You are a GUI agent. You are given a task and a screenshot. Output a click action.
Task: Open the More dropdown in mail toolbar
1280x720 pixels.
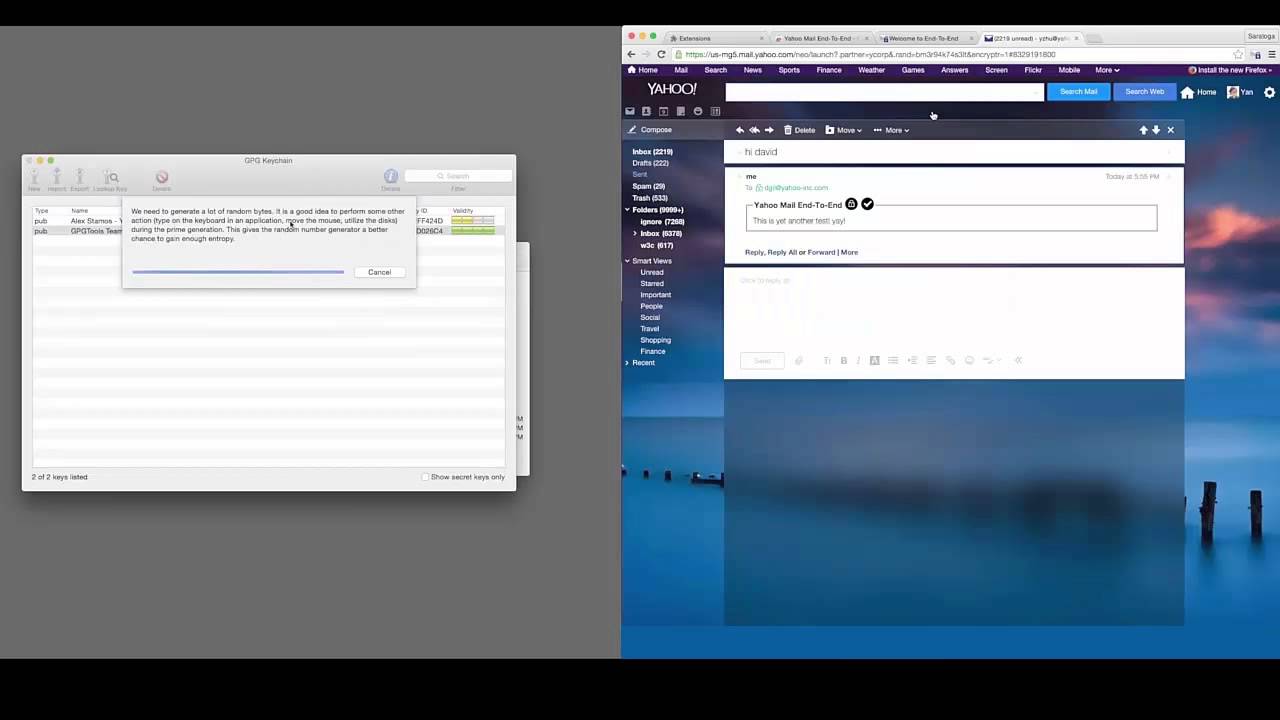[x=891, y=130]
